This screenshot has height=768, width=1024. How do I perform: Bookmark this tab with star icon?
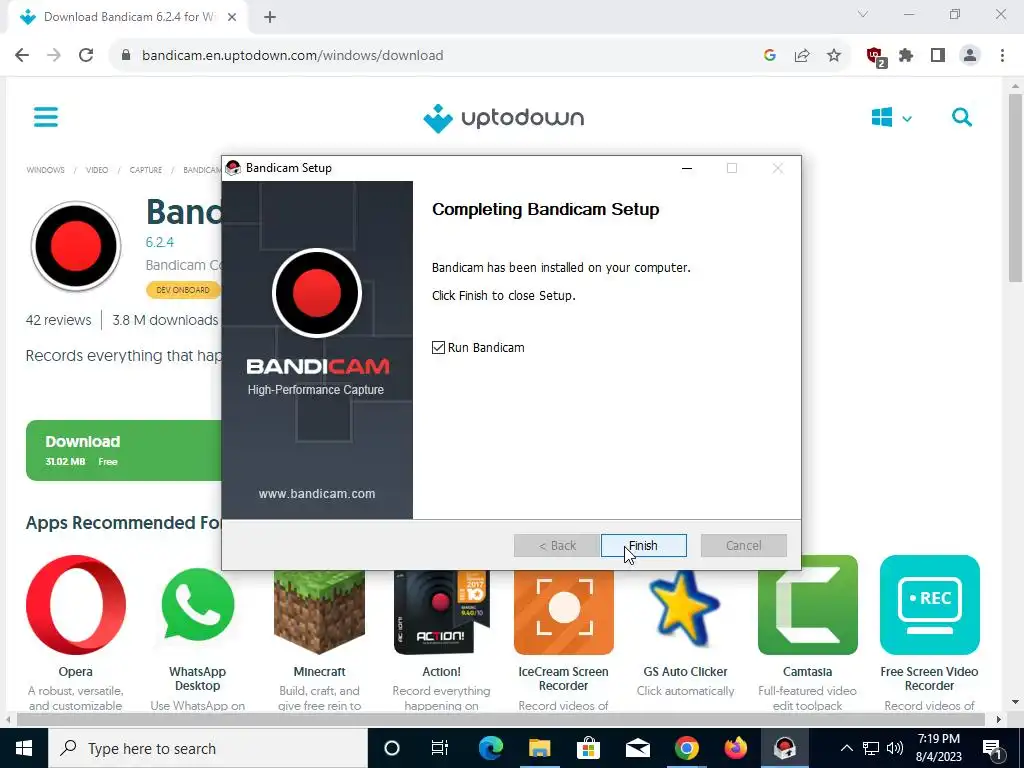(834, 56)
